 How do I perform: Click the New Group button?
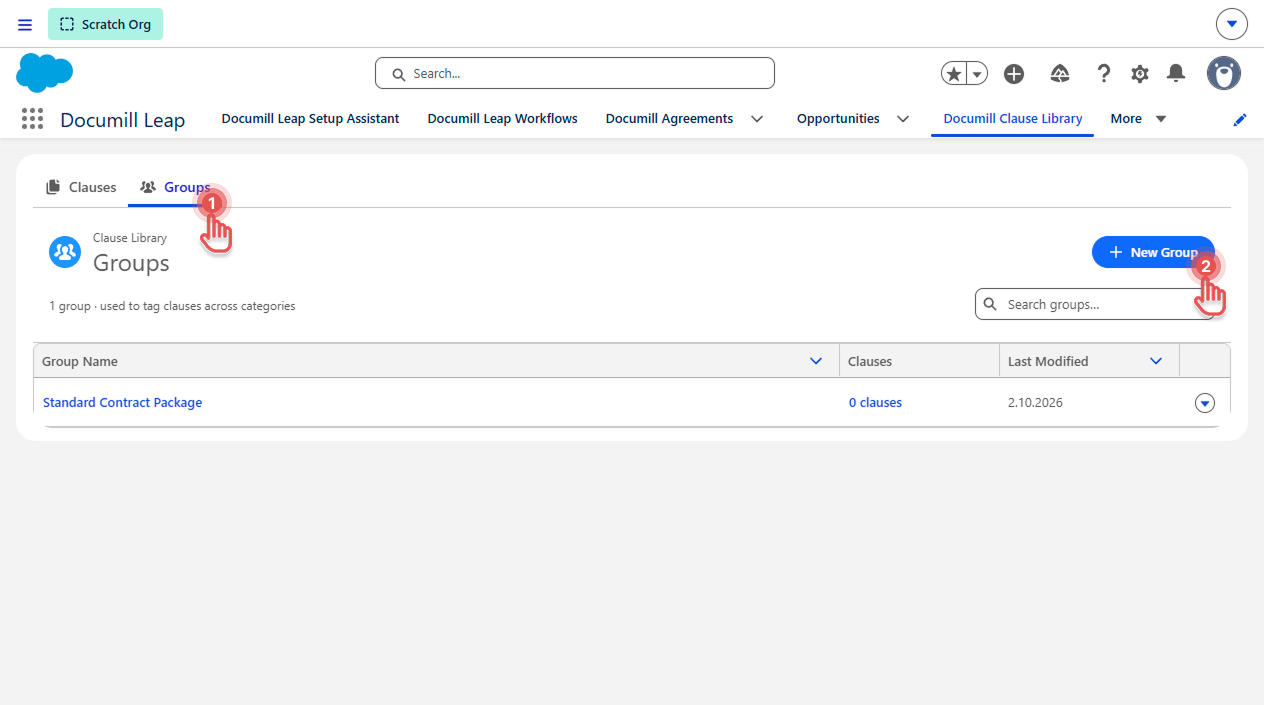click(x=1153, y=253)
